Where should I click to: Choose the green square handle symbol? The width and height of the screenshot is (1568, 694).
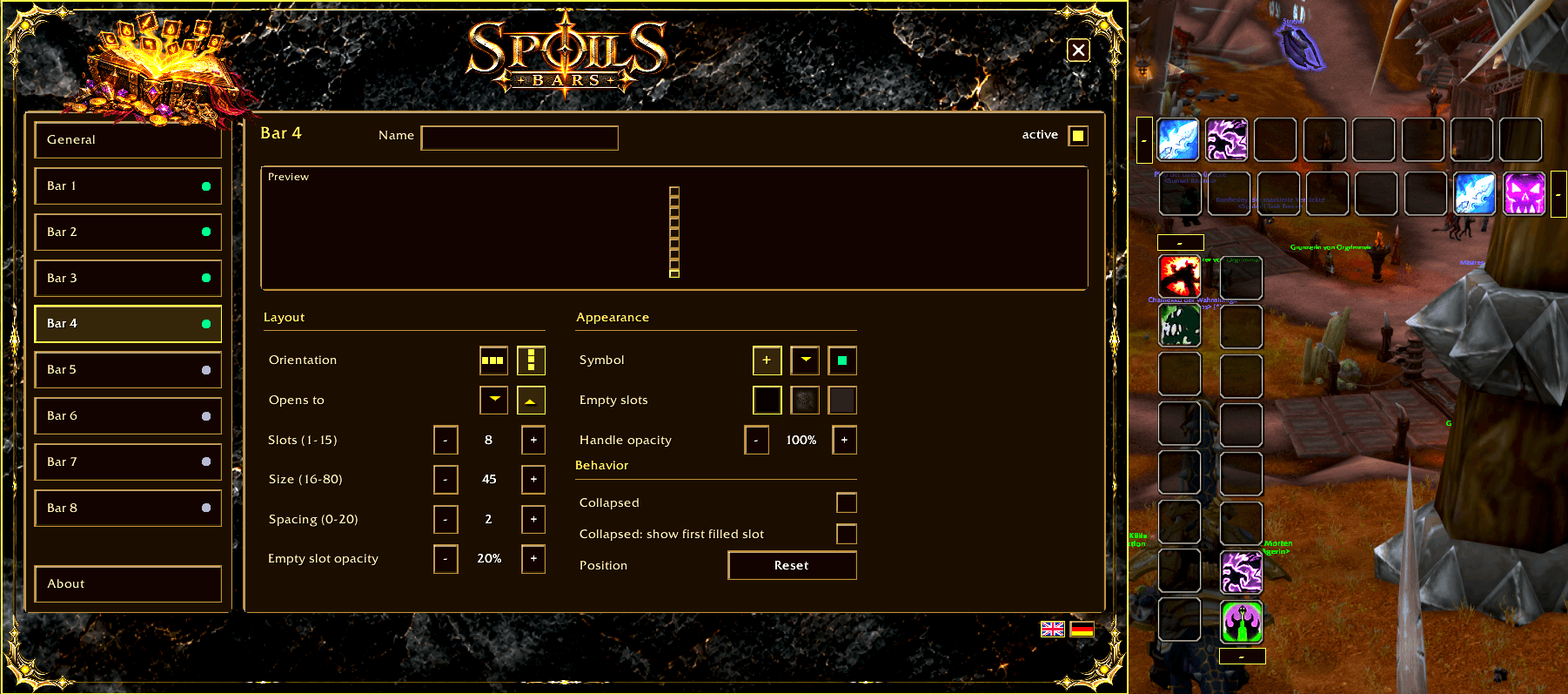click(x=842, y=360)
